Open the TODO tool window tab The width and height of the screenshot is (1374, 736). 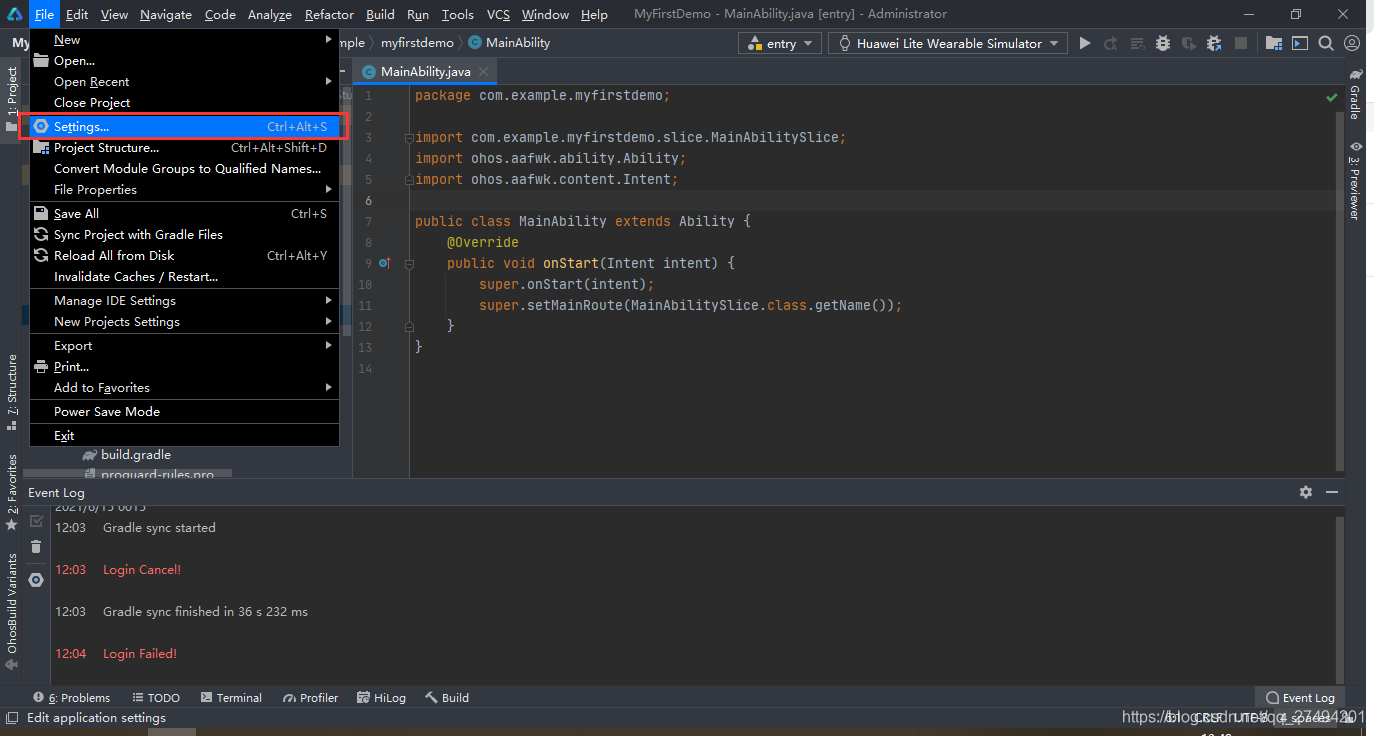155,698
